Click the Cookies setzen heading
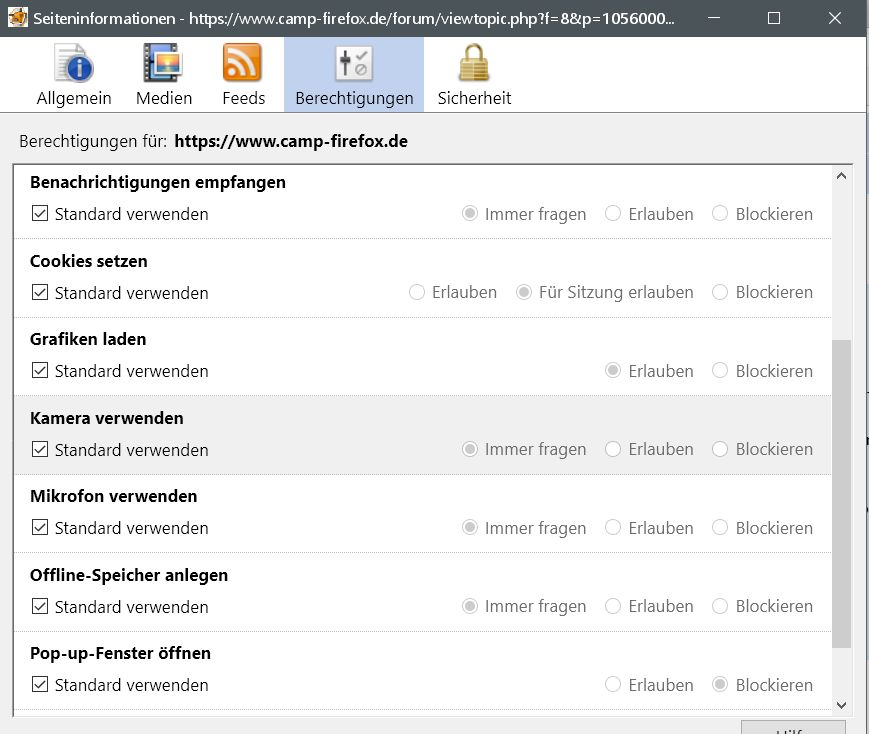 point(89,261)
